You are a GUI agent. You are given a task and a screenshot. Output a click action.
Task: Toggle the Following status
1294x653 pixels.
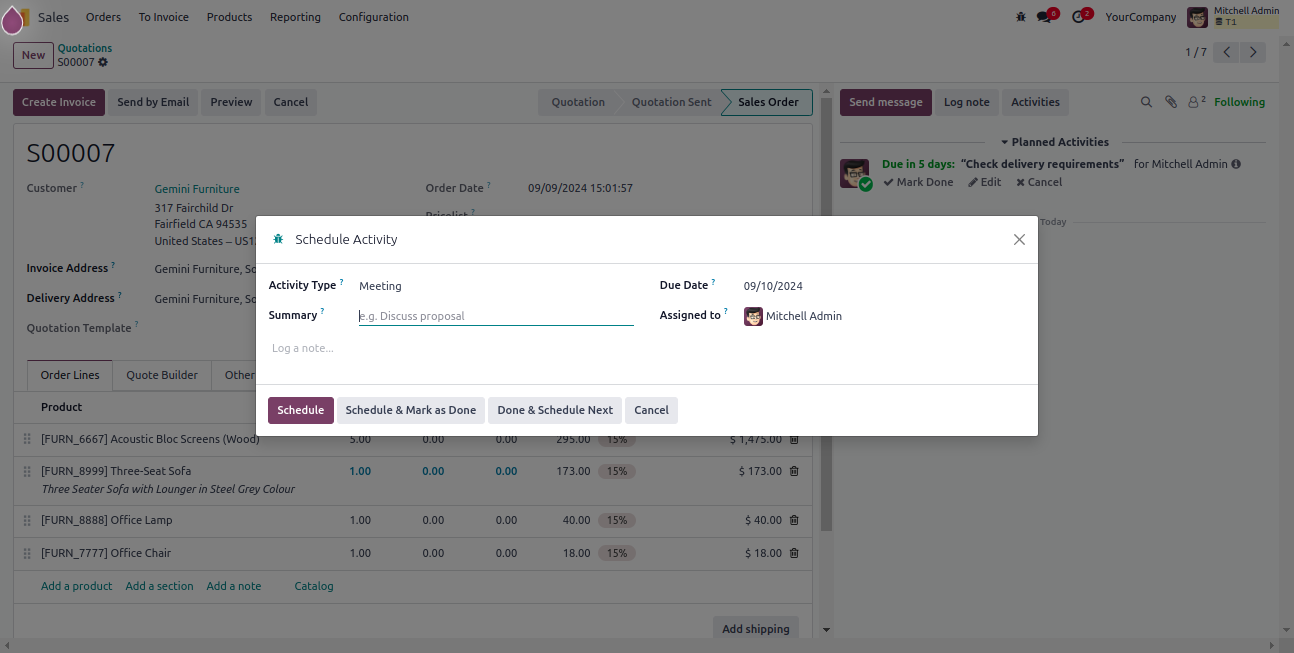point(1239,102)
